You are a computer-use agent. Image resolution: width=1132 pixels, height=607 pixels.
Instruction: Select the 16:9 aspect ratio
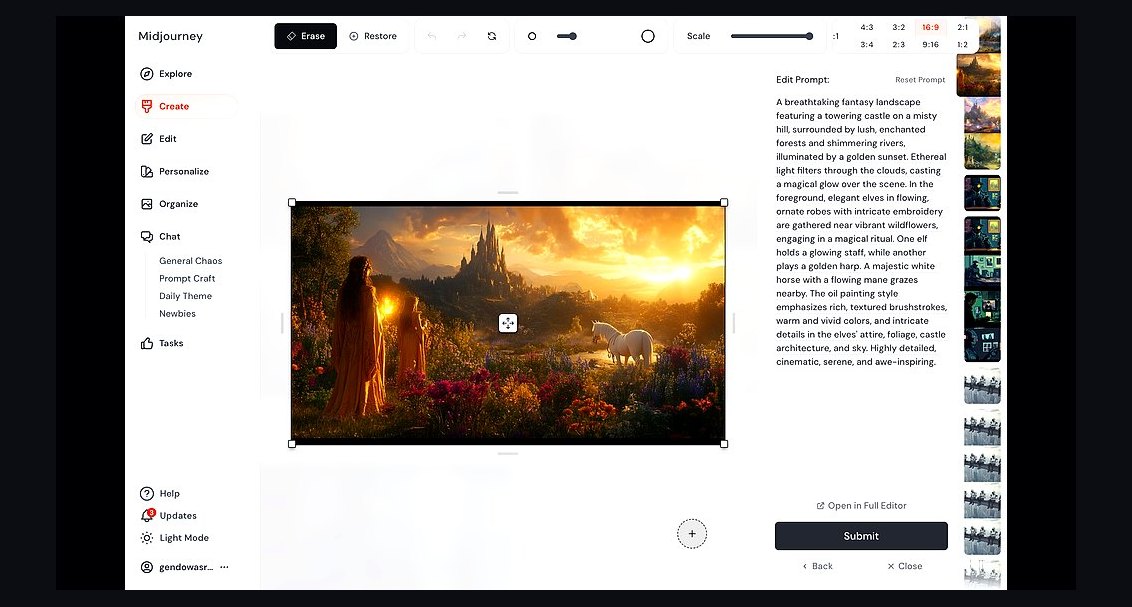coord(931,27)
